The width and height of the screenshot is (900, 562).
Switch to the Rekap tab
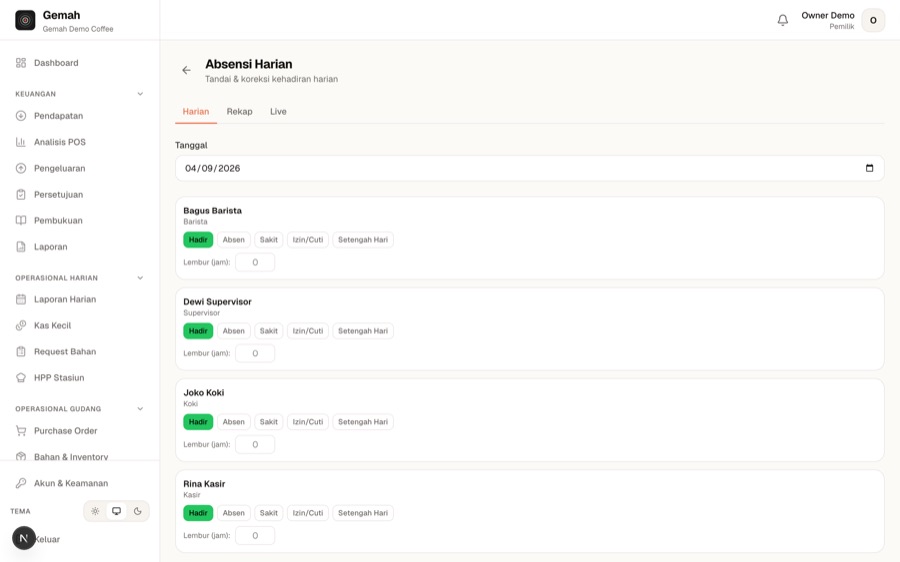point(239,111)
